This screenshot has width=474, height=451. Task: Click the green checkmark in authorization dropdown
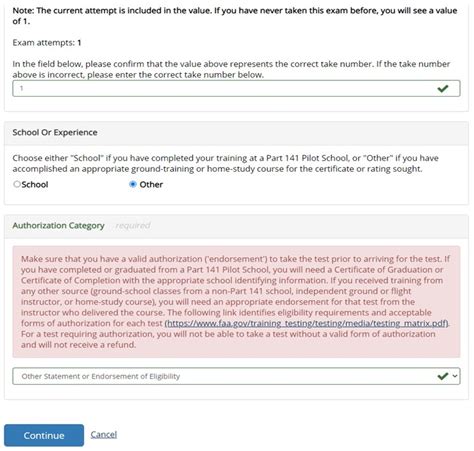coord(443,376)
